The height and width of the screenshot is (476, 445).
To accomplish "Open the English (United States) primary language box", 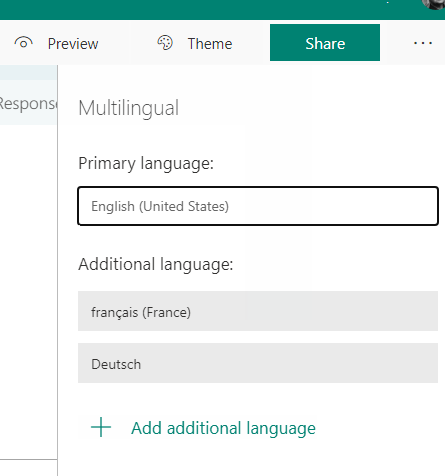I will click(x=258, y=206).
